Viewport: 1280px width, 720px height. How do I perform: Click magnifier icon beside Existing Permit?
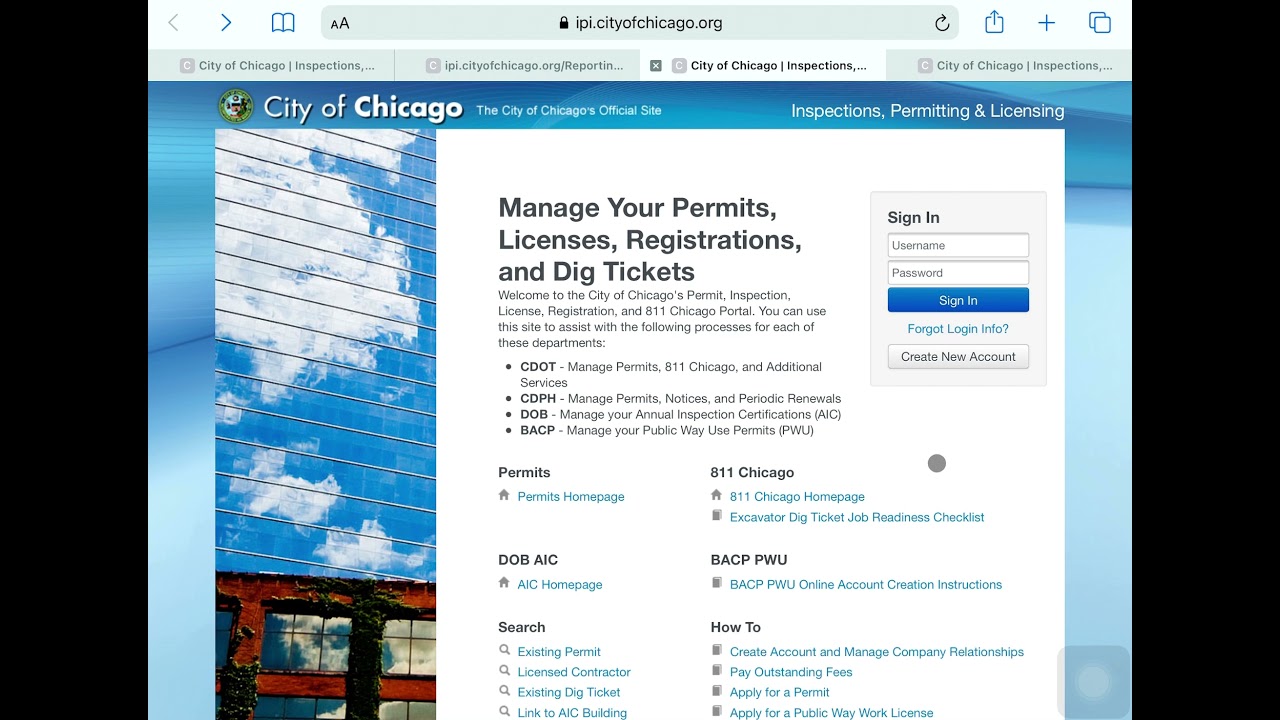coord(505,650)
